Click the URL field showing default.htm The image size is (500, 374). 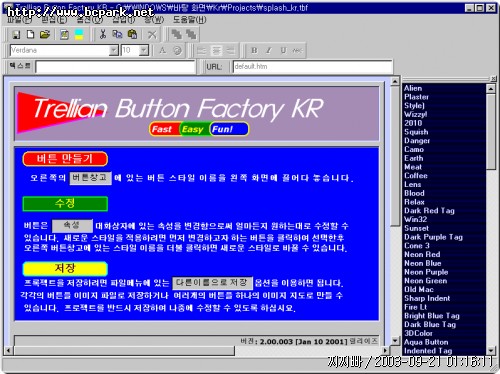[313, 67]
